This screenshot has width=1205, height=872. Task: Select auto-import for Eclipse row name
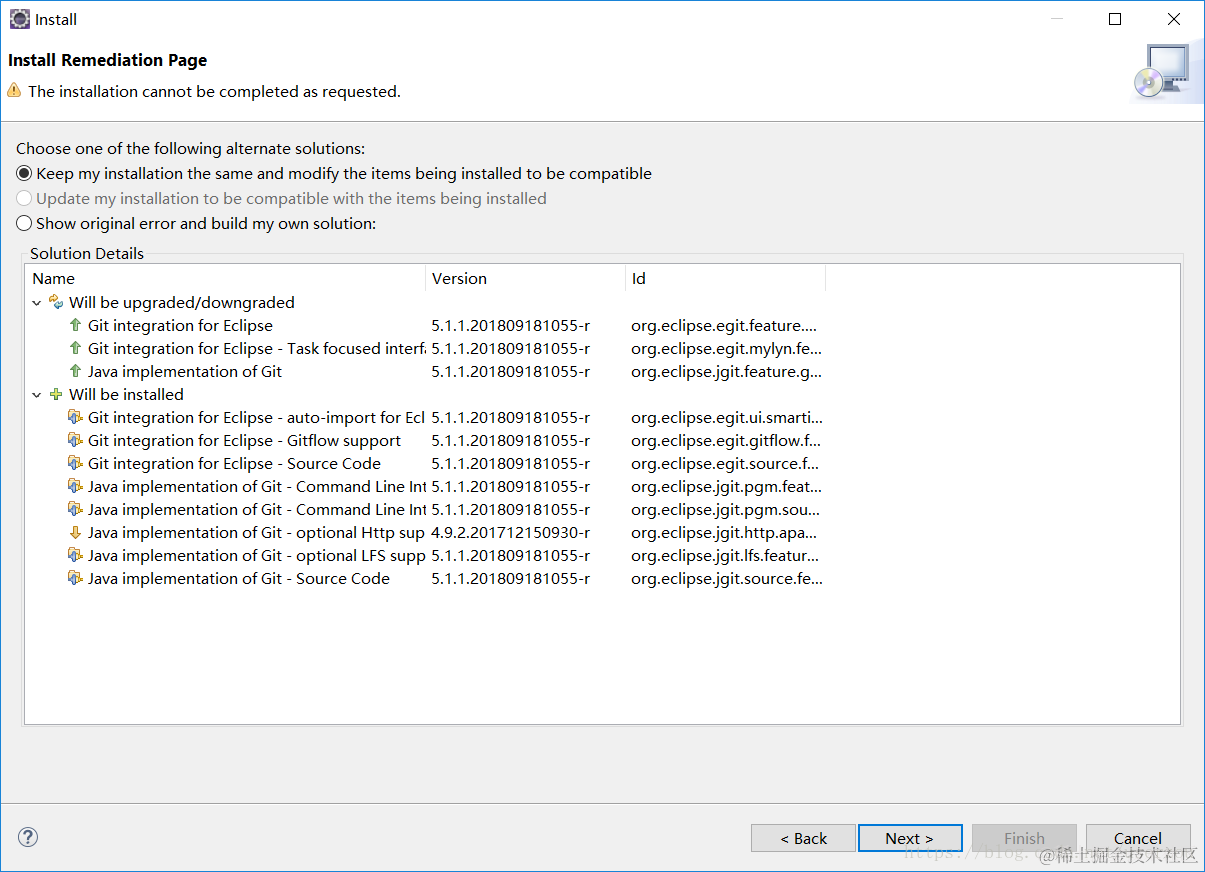pos(256,418)
